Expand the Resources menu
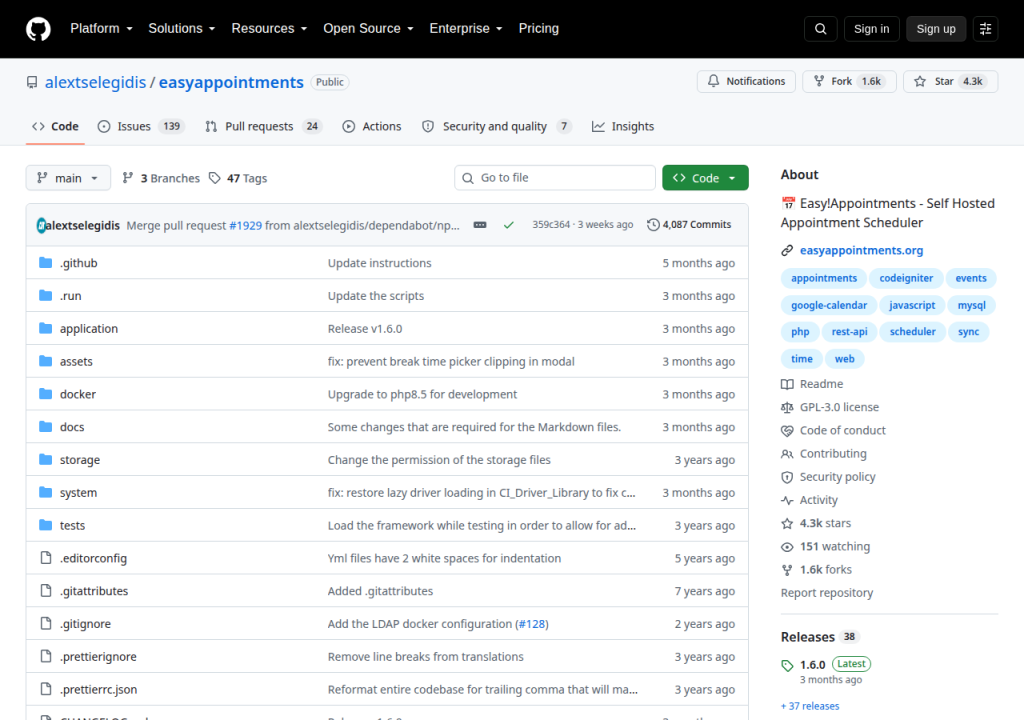 pos(269,29)
